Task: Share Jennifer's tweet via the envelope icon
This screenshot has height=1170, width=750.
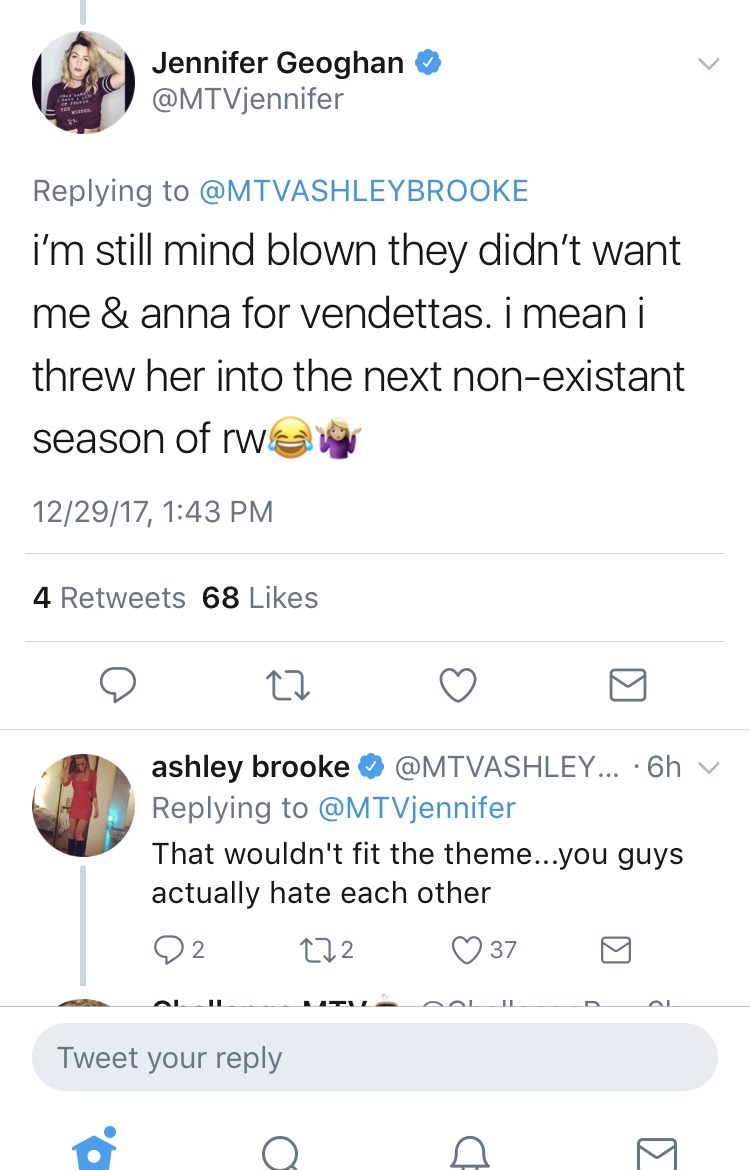Action: pyautogui.click(x=628, y=685)
